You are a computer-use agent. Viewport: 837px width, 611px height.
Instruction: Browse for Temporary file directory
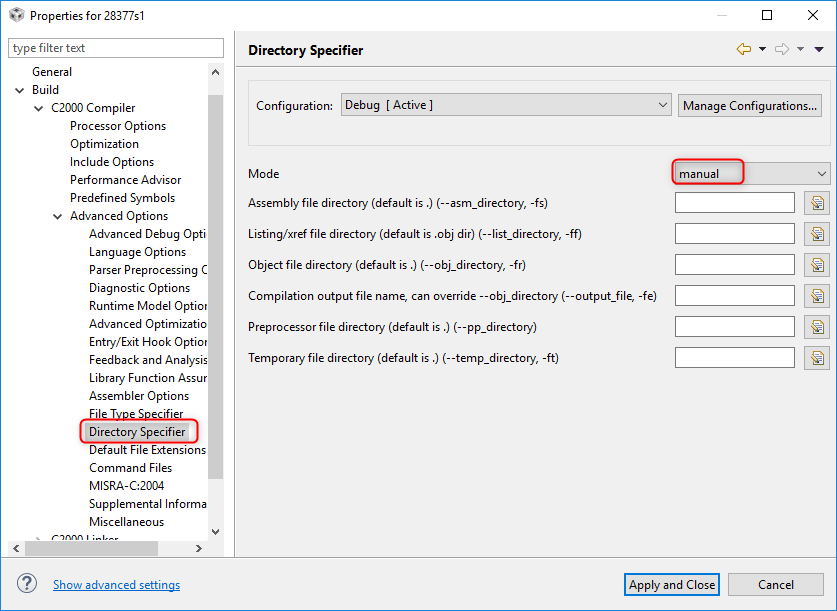[x=817, y=358]
